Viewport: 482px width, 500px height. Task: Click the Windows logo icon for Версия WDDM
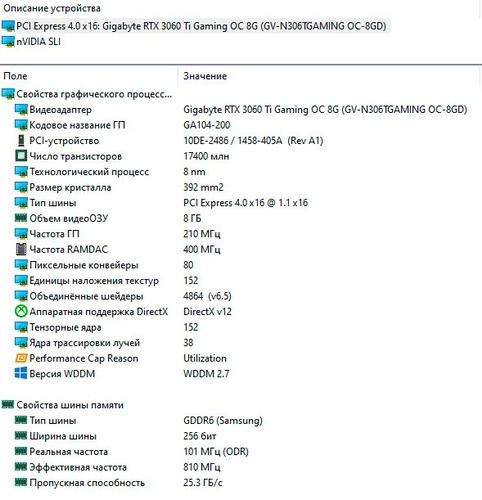(x=21, y=373)
